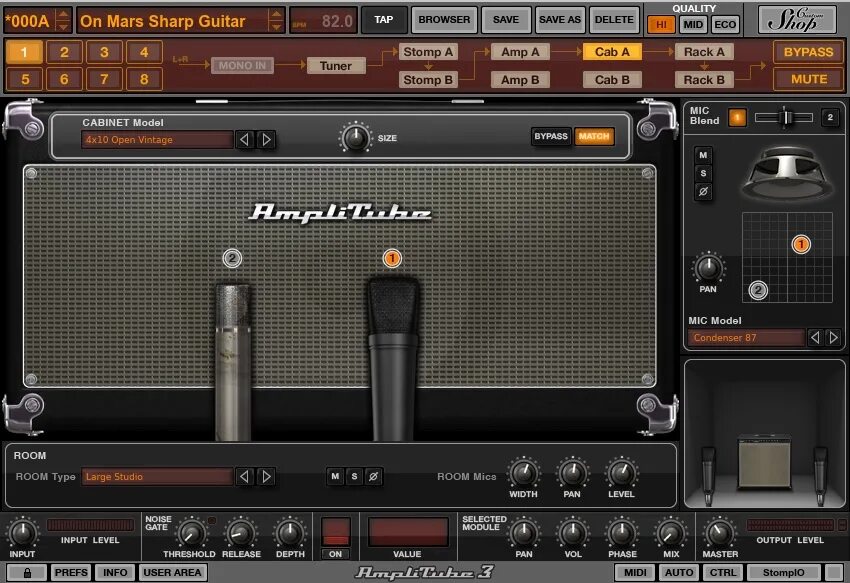Open PREFS settings
Screen dimensions: 850x583
point(71,572)
